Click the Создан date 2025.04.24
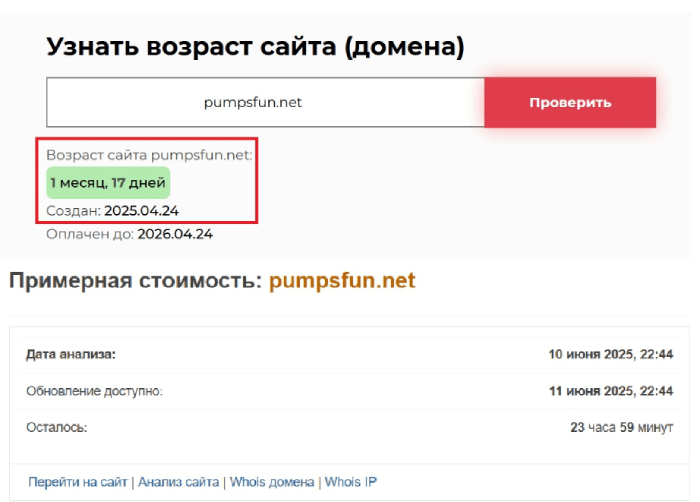The height and width of the screenshot is (502, 700). [141, 212]
